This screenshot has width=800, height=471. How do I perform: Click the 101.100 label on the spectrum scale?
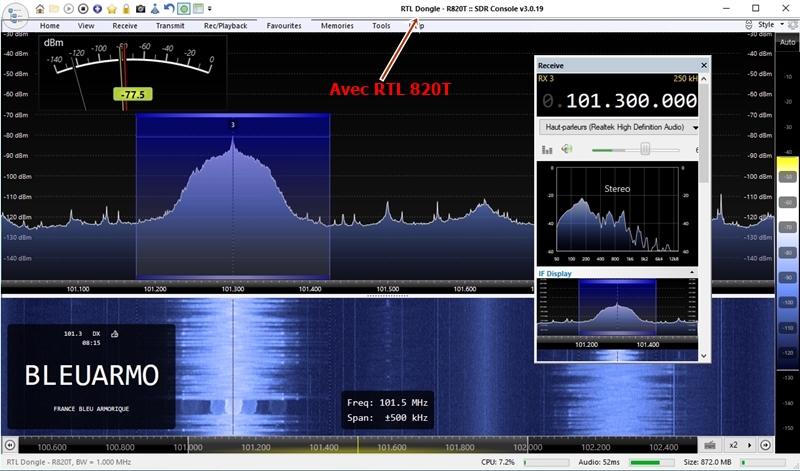click(x=78, y=289)
